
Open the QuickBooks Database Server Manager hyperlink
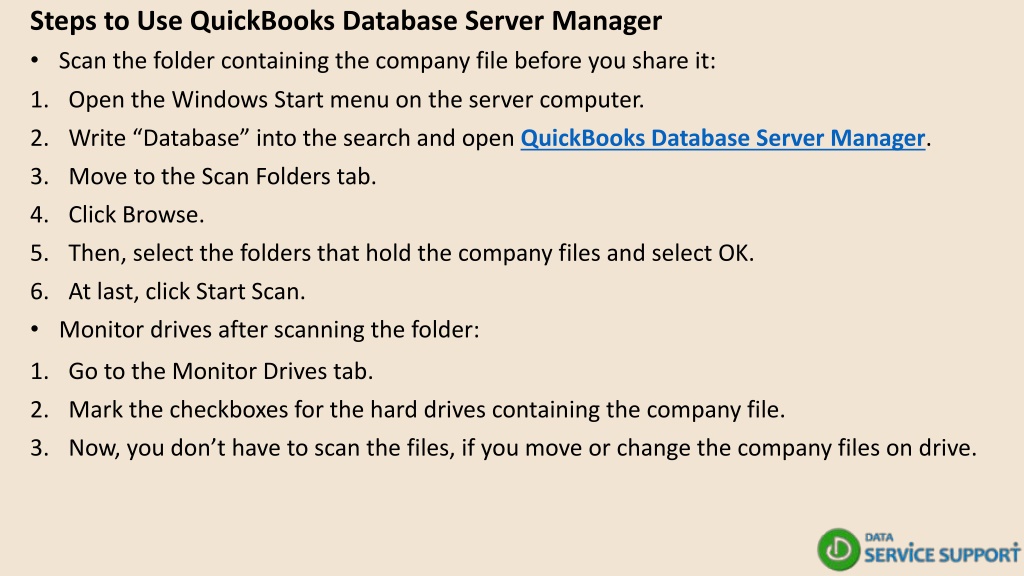(723, 138)
